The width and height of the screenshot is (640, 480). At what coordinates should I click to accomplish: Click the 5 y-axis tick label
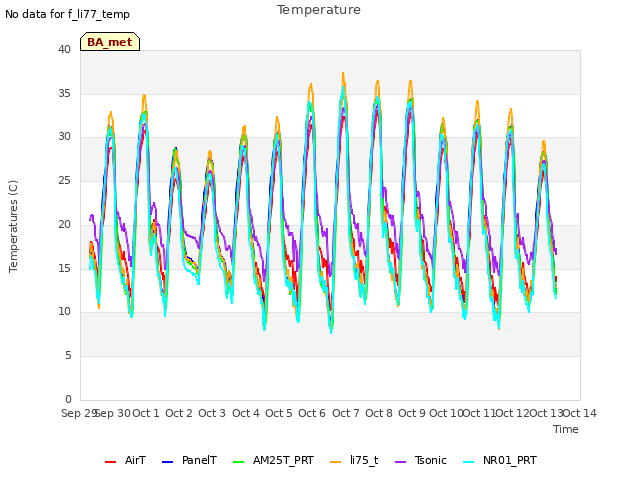coord(68,356)
